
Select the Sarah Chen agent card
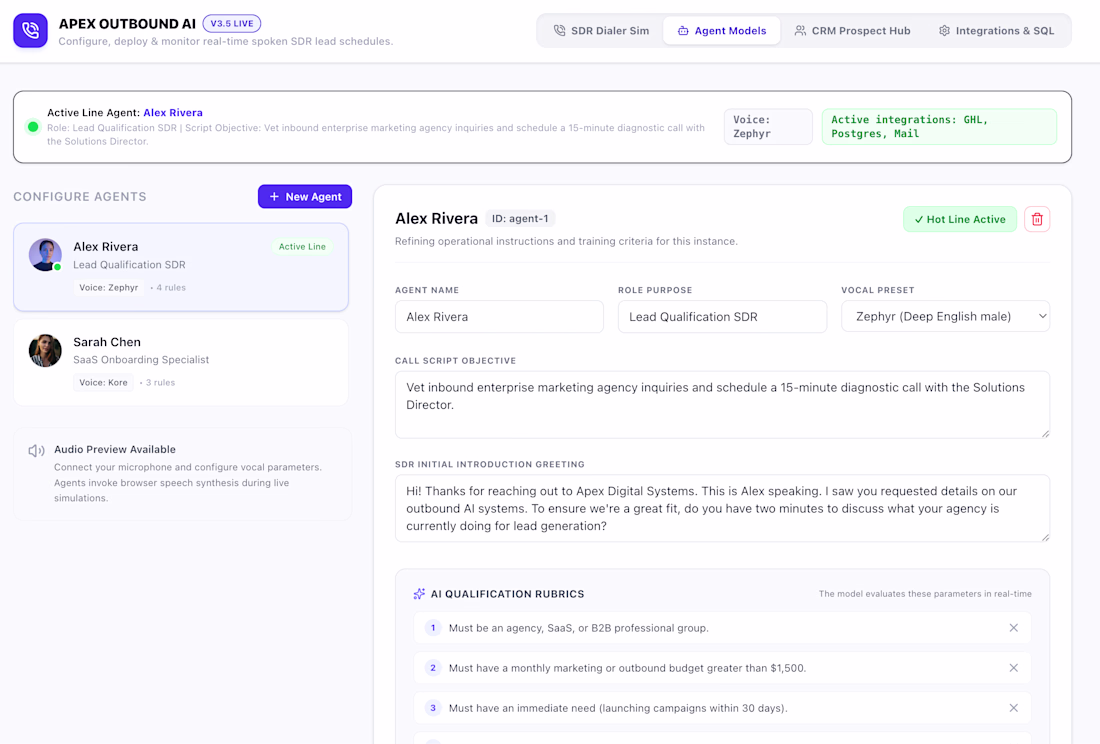(181, 362)
